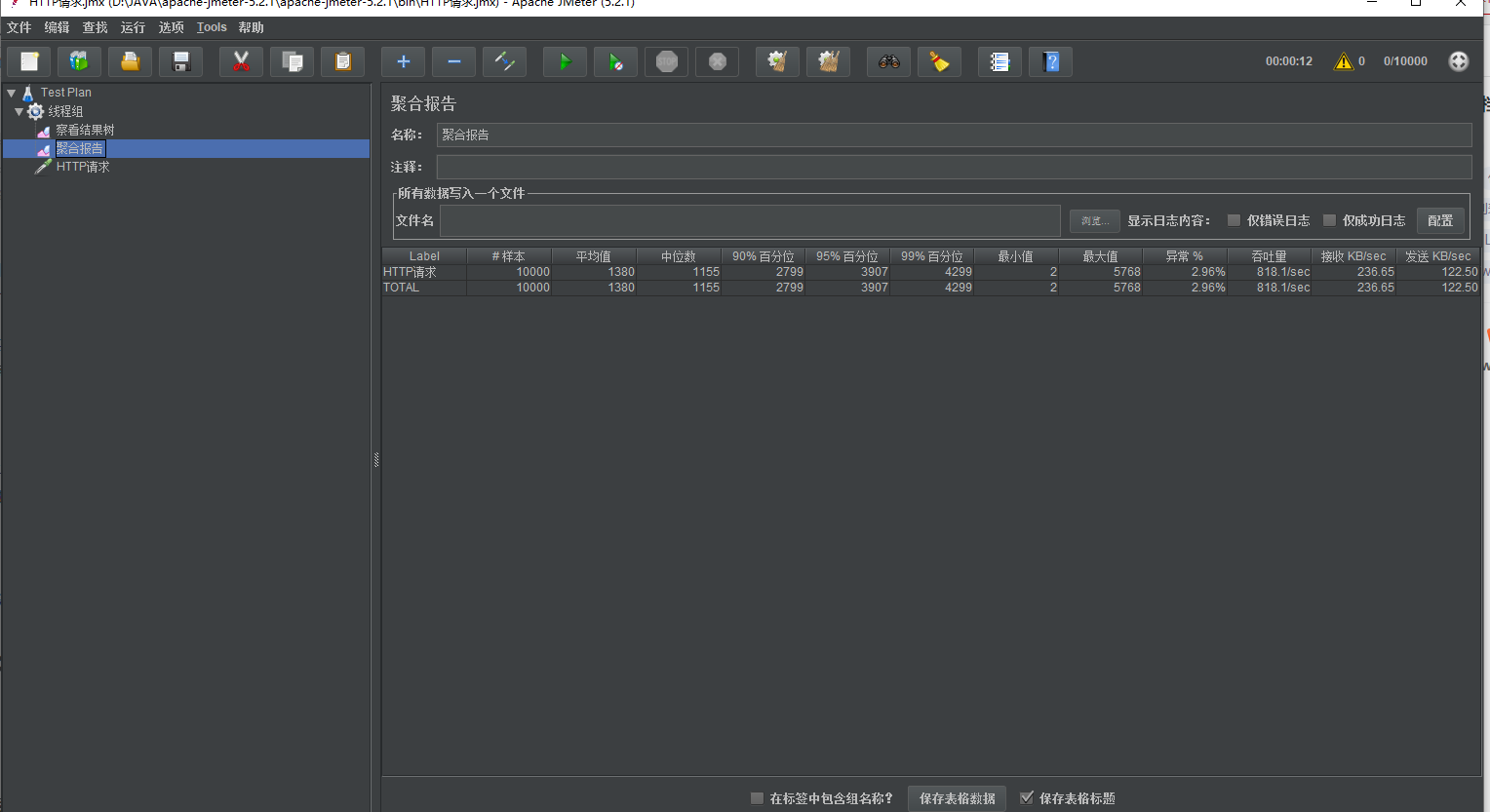Uncheck the 保存表格标题 checkbox

pos(1027,798)
